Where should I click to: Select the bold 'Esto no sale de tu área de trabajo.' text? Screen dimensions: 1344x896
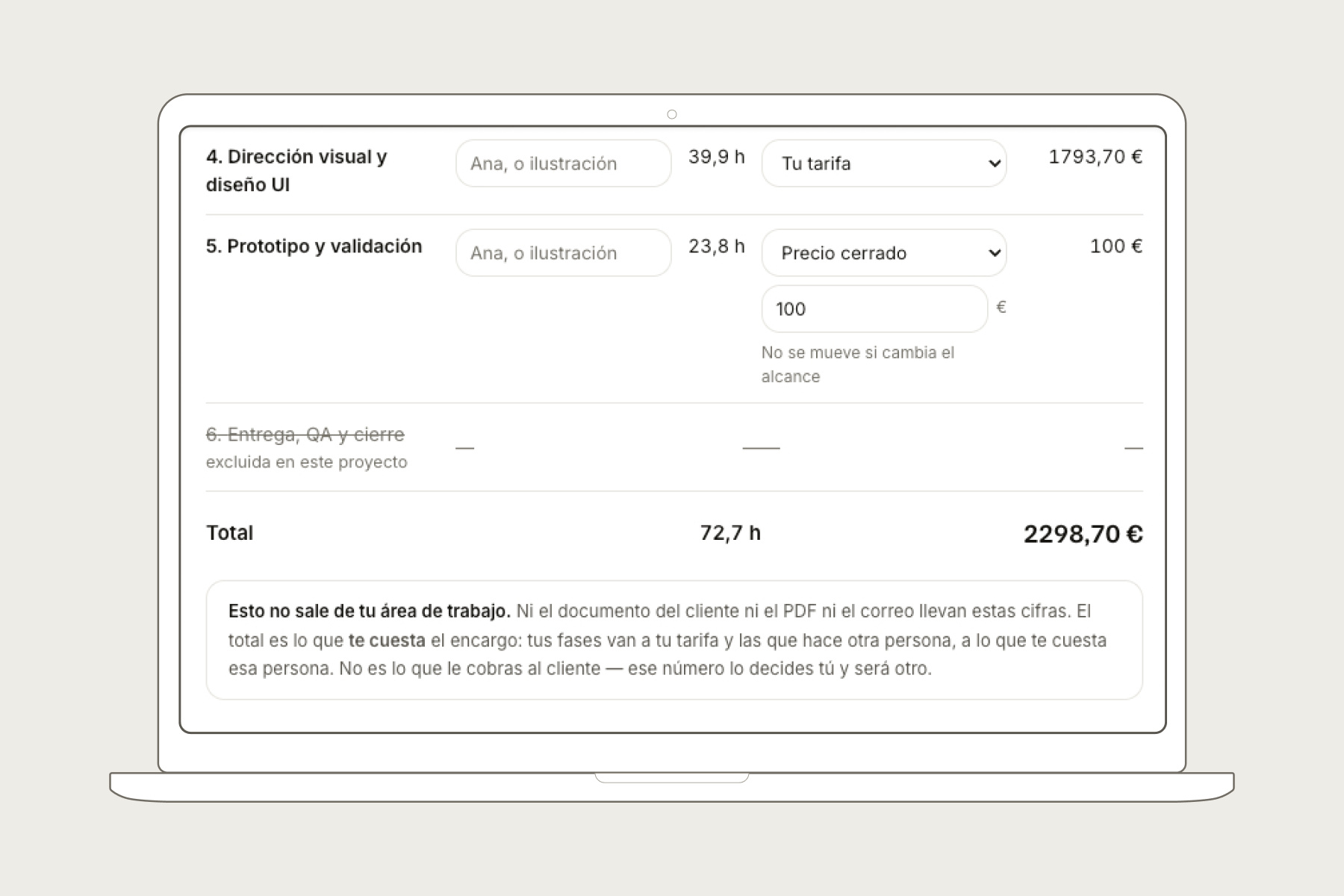pyautogui.click(x=370, y=612)
